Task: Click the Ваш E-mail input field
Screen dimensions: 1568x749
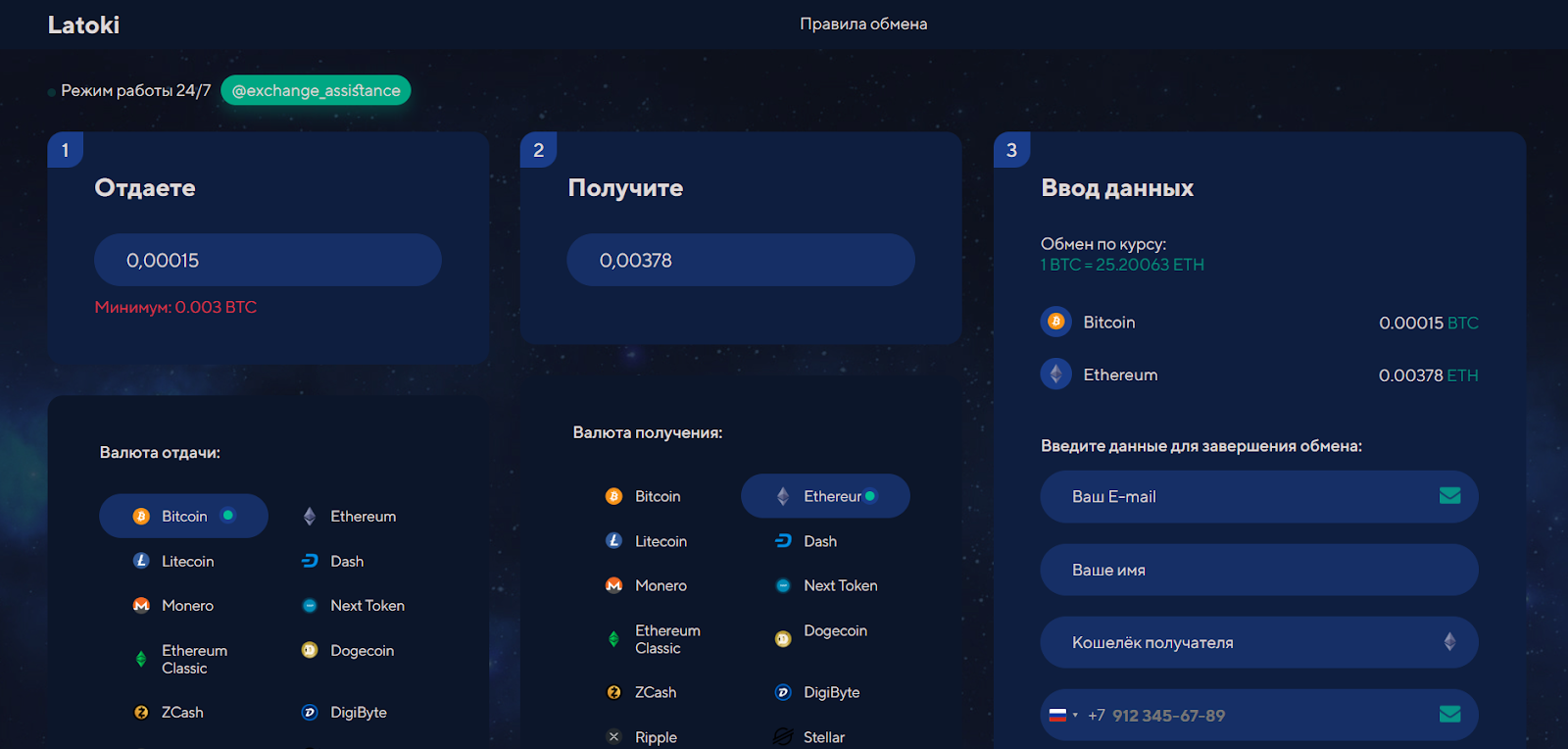Action: point(1259,496)
